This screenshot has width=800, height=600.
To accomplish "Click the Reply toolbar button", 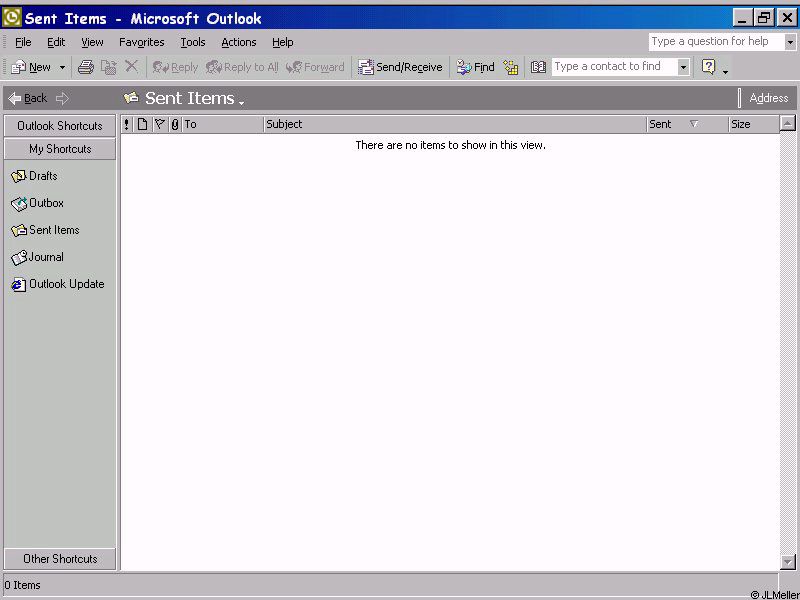I will coord(175,67).
